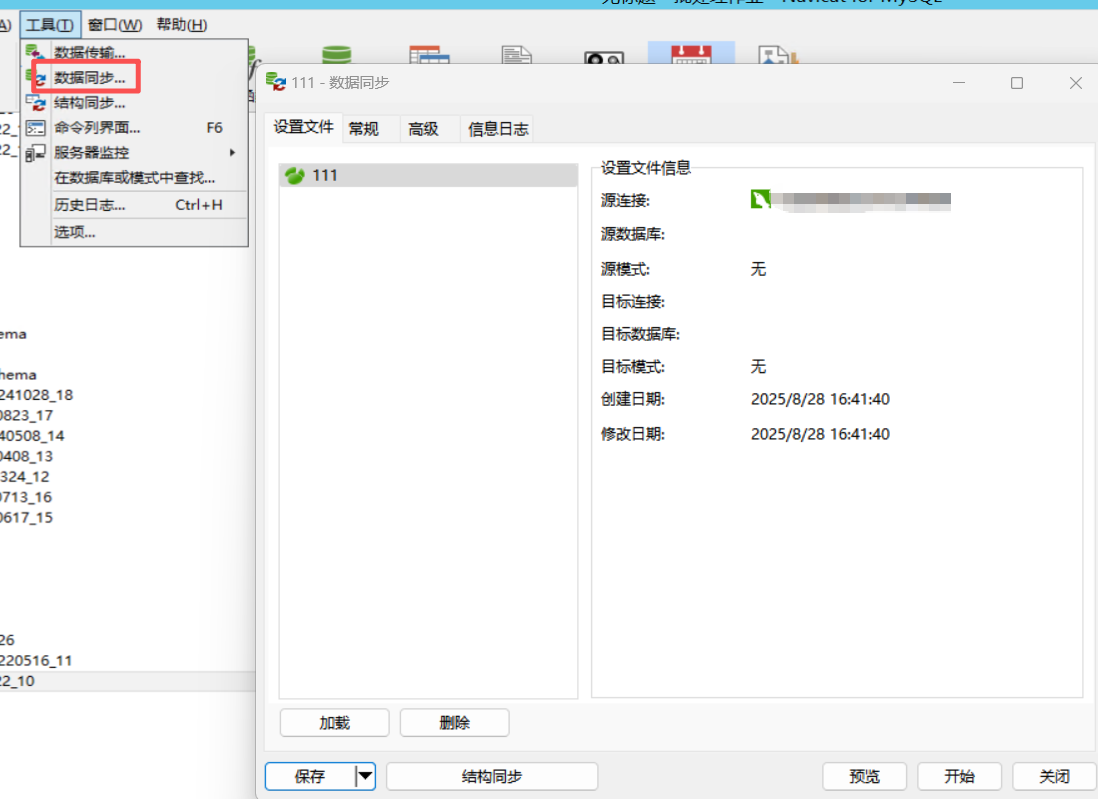Click the server monitor icon in menu
1098x799 pixels.
(x=36, y=153)
